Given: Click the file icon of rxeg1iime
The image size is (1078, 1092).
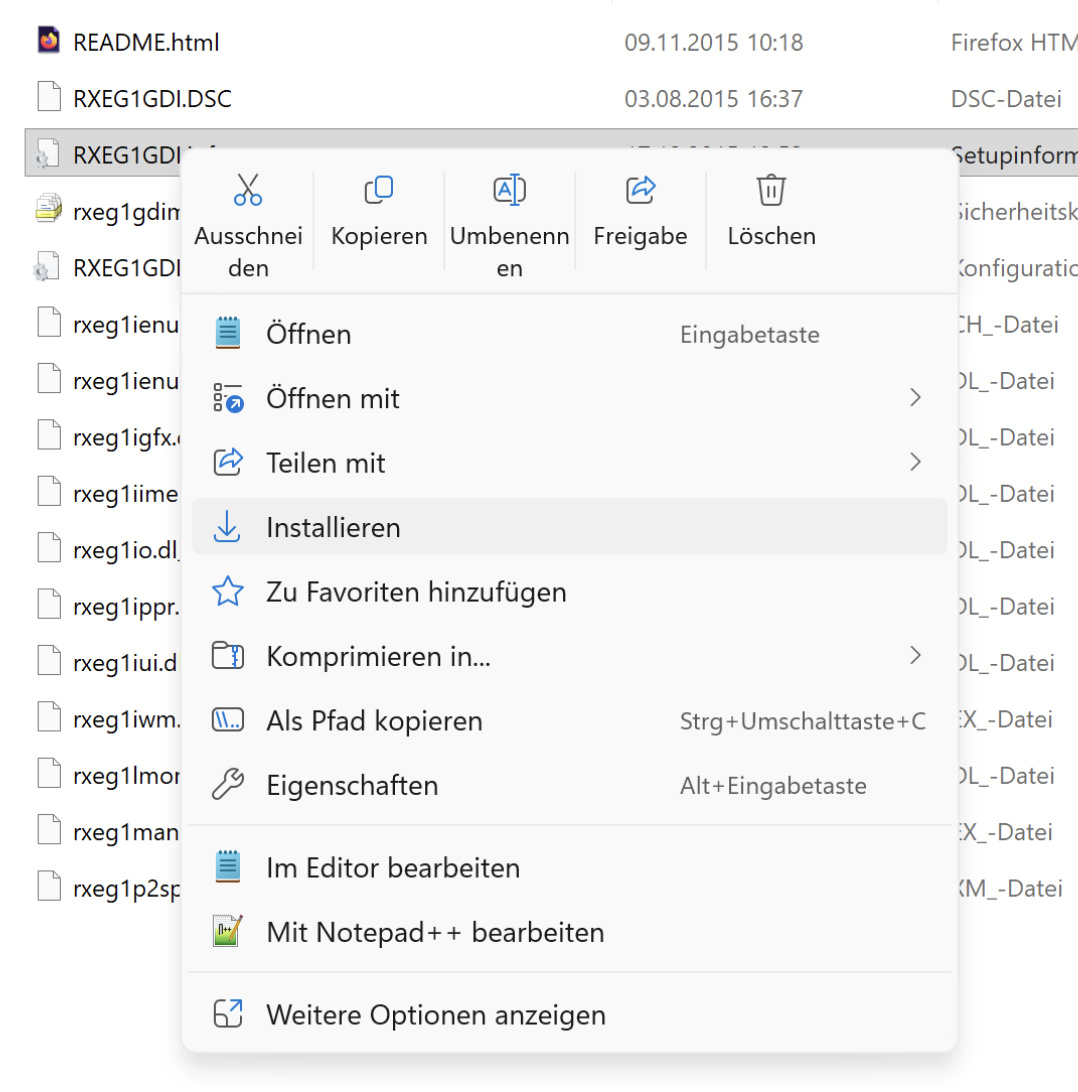Looking at the screenshot, I should [49, 492].
